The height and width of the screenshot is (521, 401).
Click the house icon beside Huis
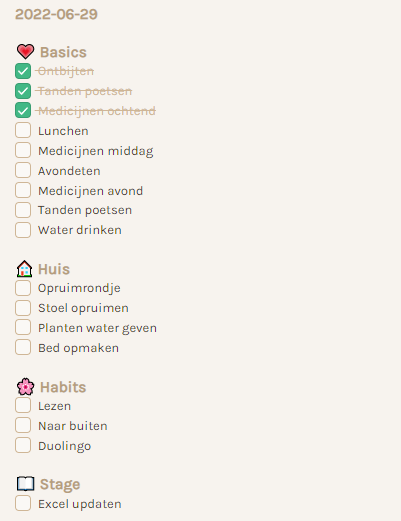pos(24,269)
